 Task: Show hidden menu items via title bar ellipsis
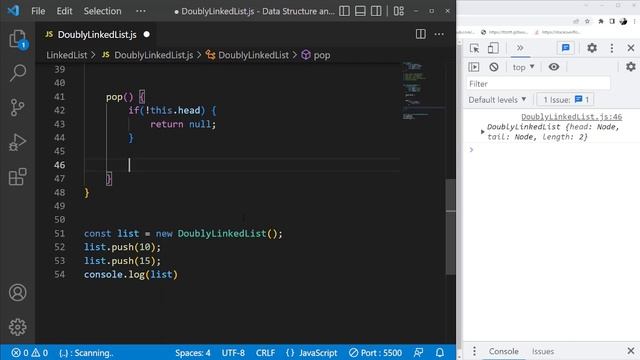click(x=141, y=11)
